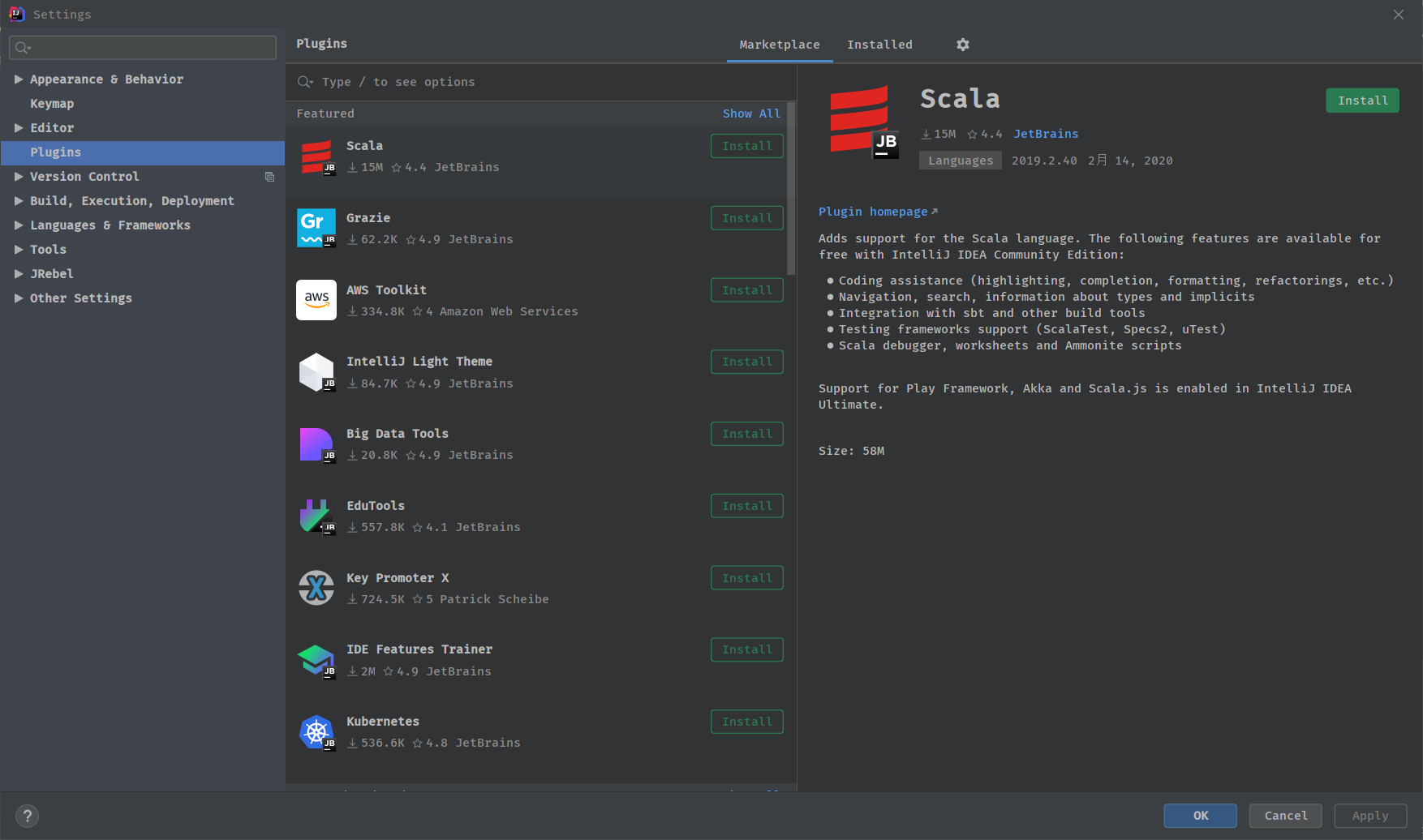This screenshot has height=840, width=1423.
Task: Open the Plugin homepage link
Action: [x=878, y=212]
